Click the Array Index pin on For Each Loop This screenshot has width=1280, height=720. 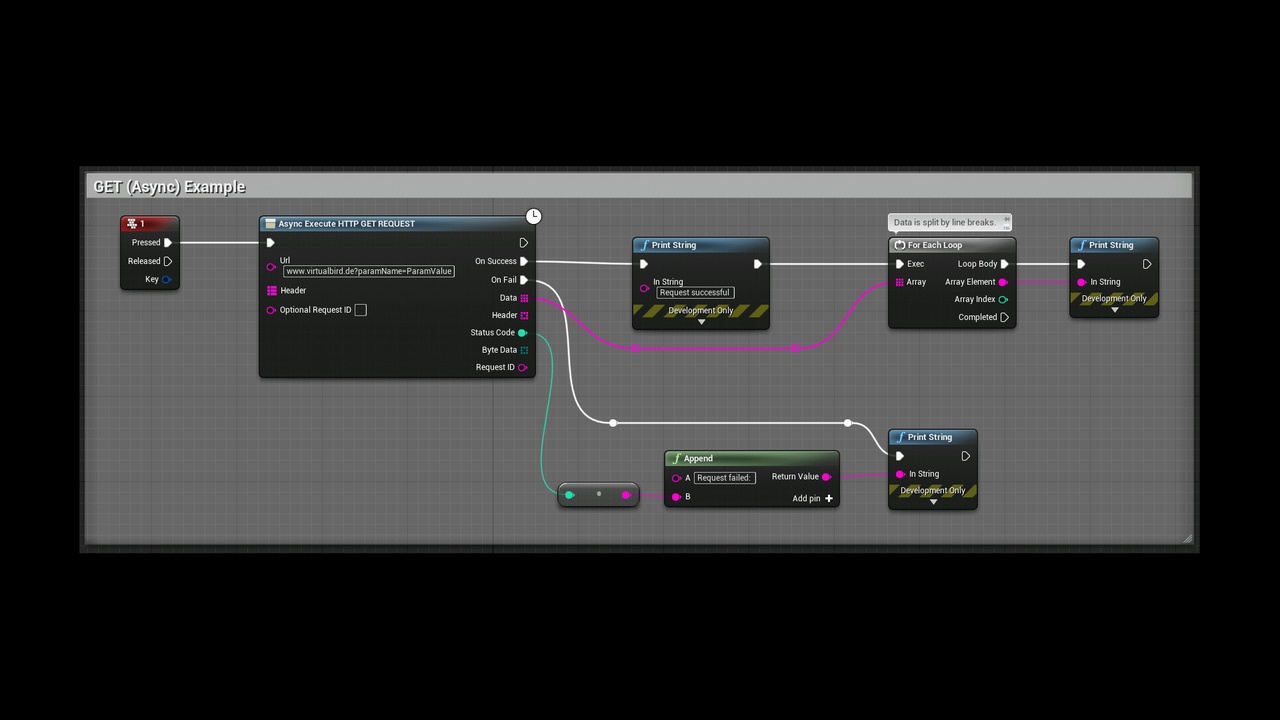[x=1003, y=299]
